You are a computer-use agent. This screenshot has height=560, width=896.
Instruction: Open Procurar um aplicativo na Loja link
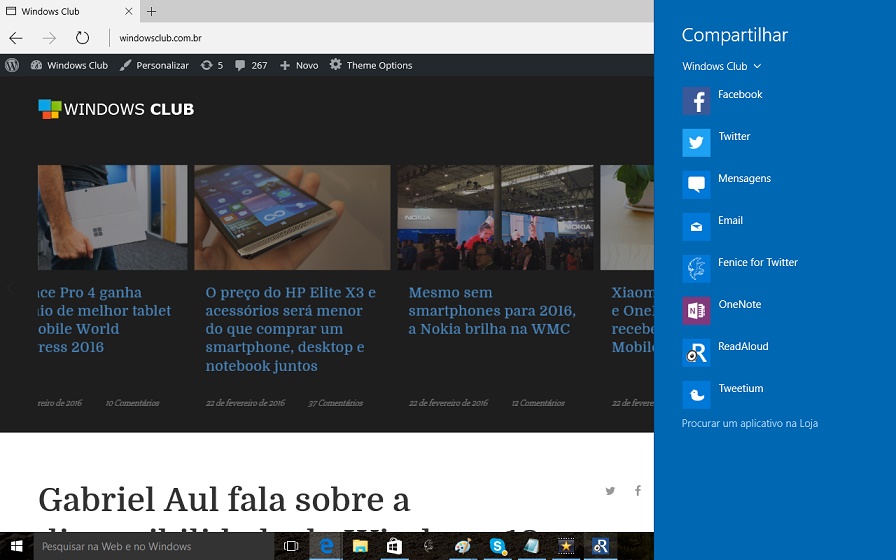pyautogui.click(x=749, y=423)
